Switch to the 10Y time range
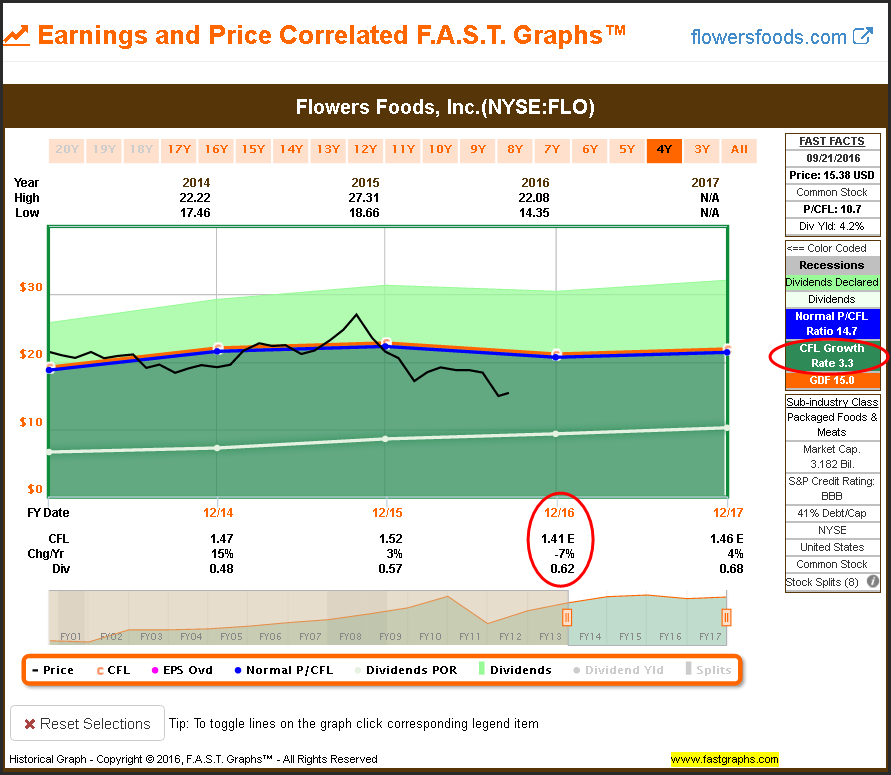The height and width of the screenshot is (775, 891). pyautogui.click(x=440, y=150)
